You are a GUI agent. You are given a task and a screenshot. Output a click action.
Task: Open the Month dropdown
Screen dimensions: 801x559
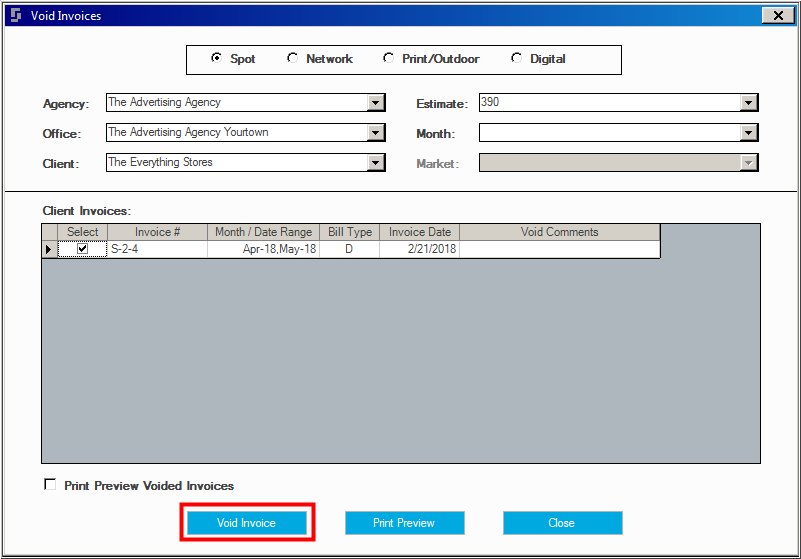tap(748, 133)
